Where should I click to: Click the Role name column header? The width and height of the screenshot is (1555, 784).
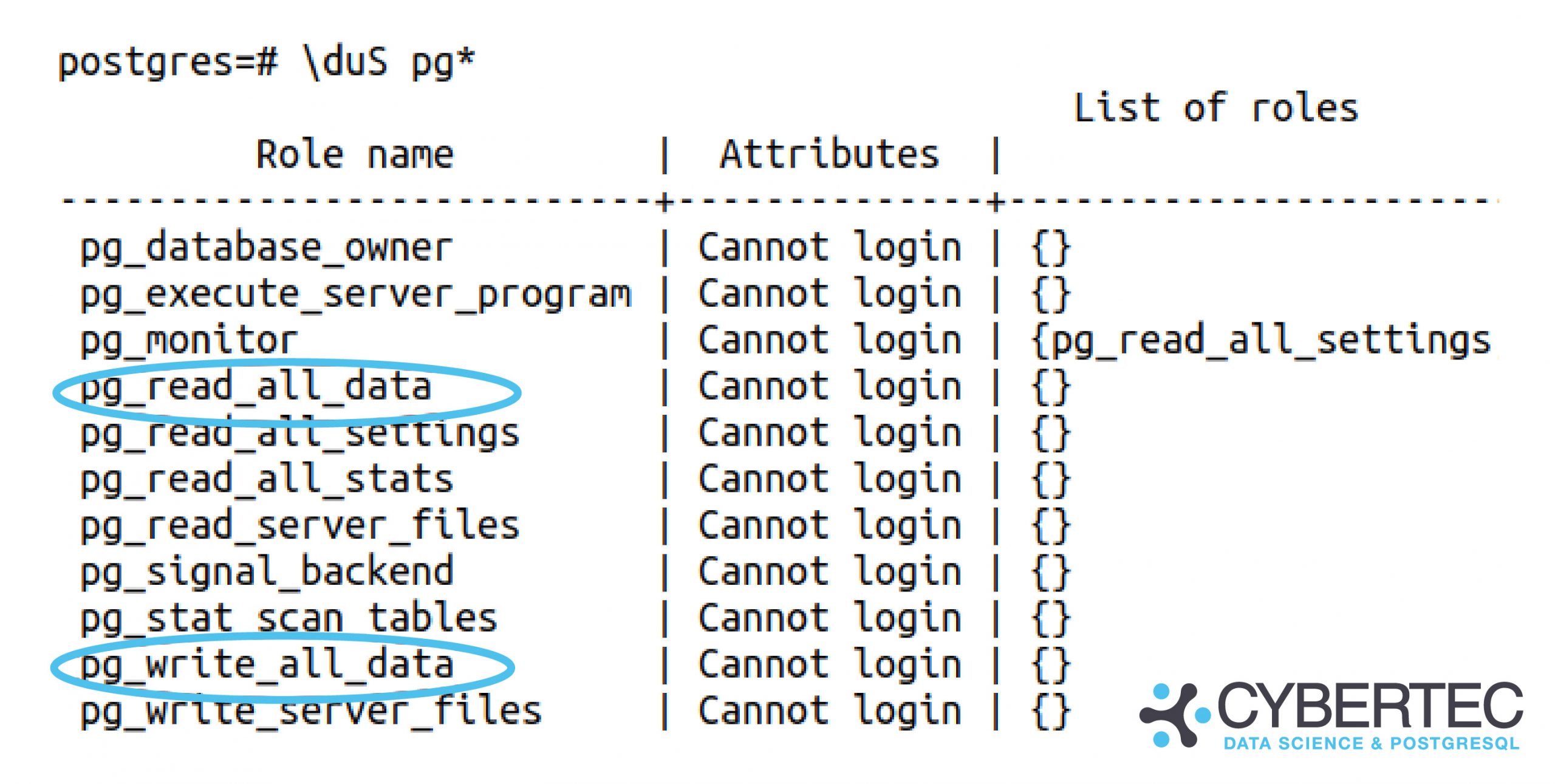tap(355, 155)
